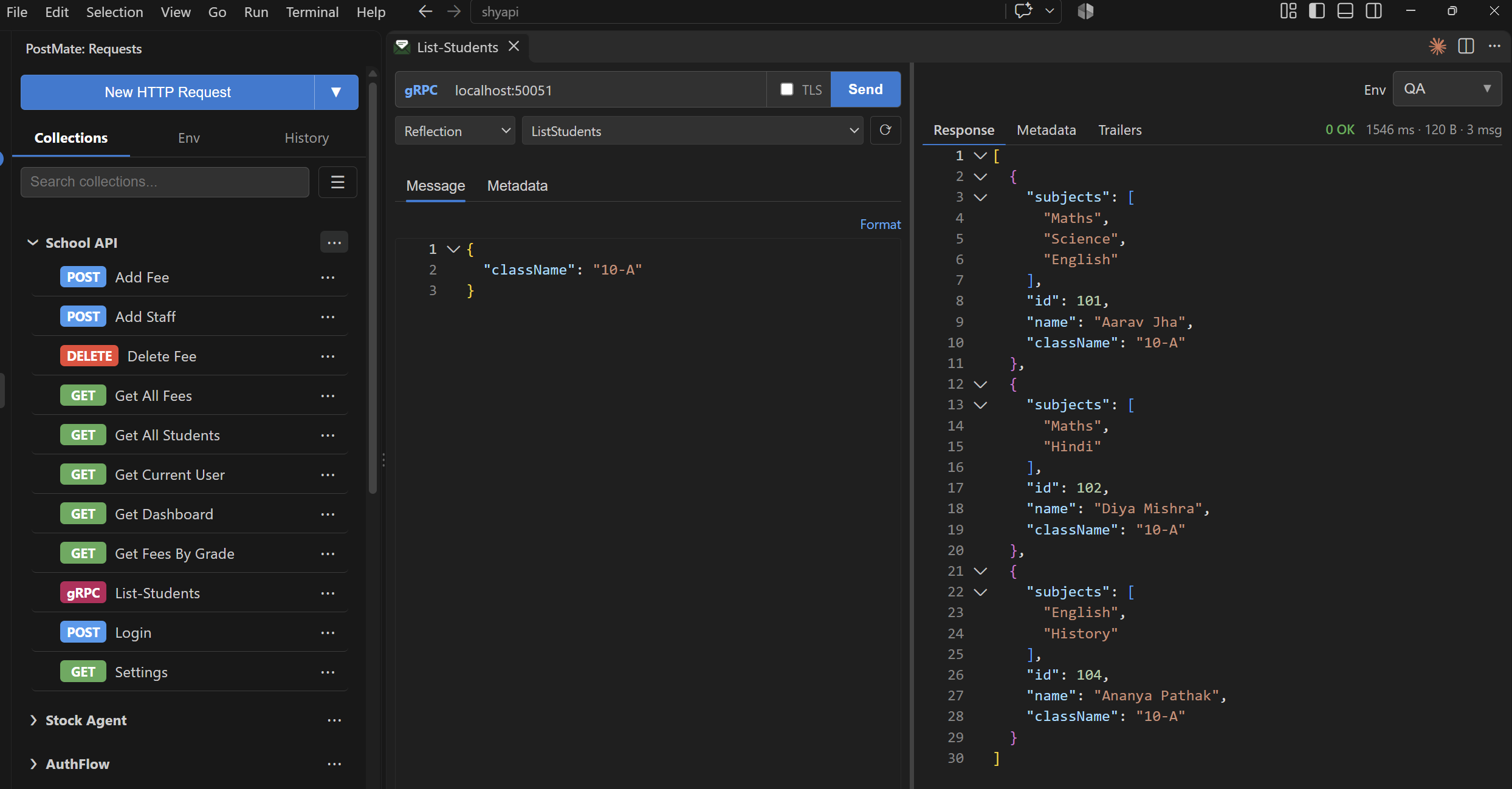Open the Terminal menu

[x=312, y=12]
